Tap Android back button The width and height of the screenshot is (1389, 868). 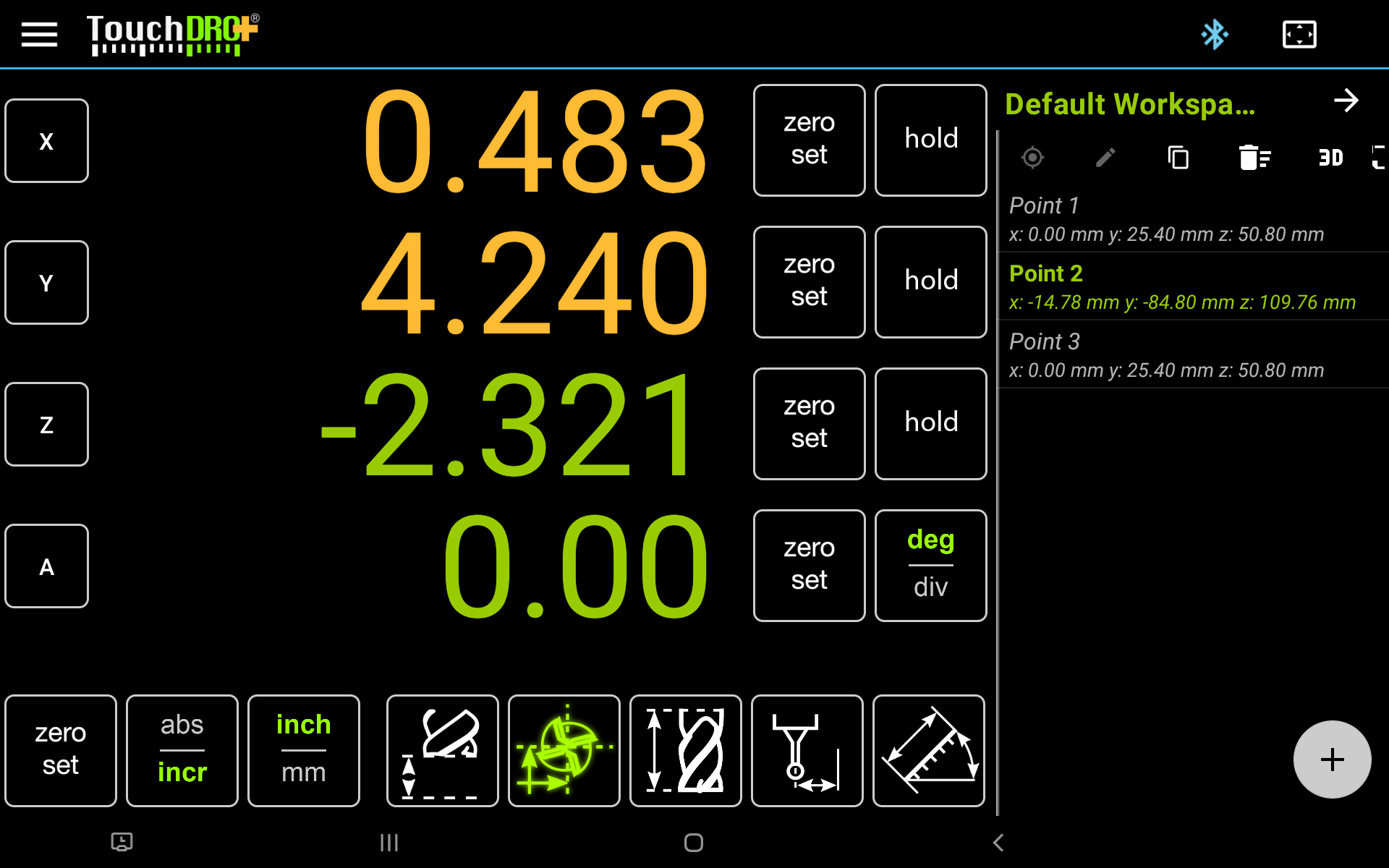point(998,843)
